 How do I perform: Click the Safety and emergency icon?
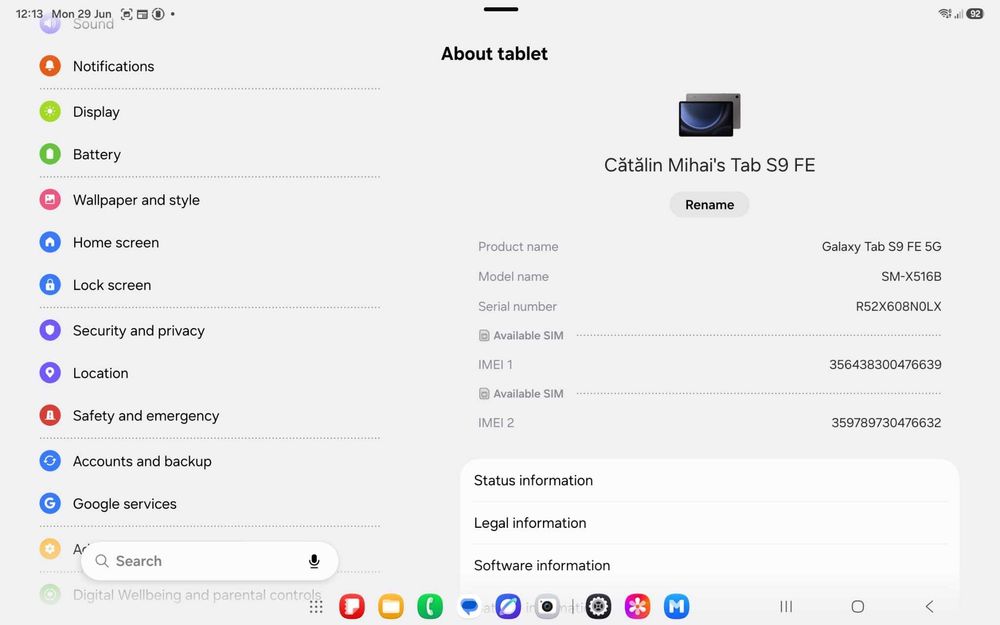[50, 416]
